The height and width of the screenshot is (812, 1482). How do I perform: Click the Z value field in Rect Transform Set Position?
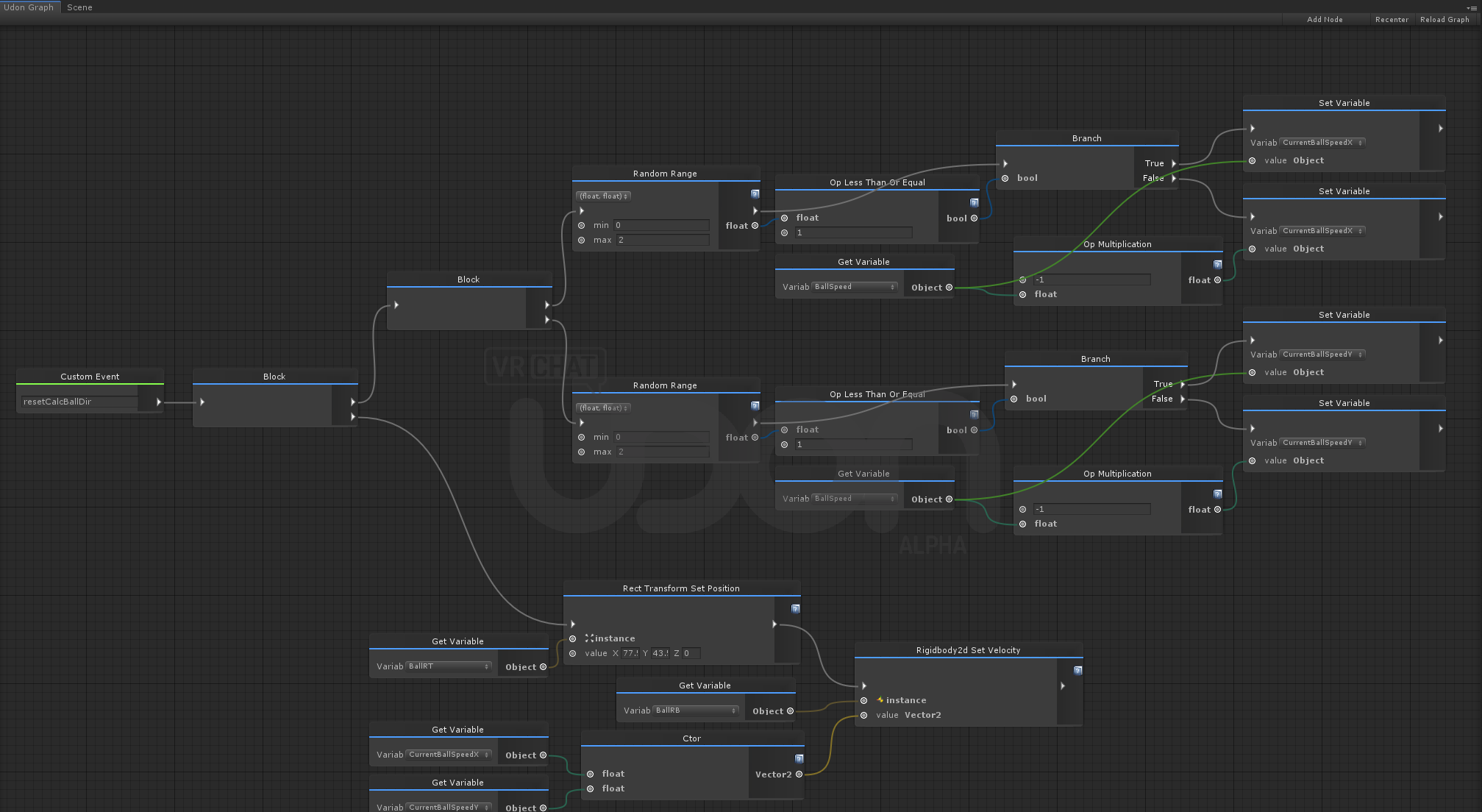pyautogui.click(x=691, y=653)
